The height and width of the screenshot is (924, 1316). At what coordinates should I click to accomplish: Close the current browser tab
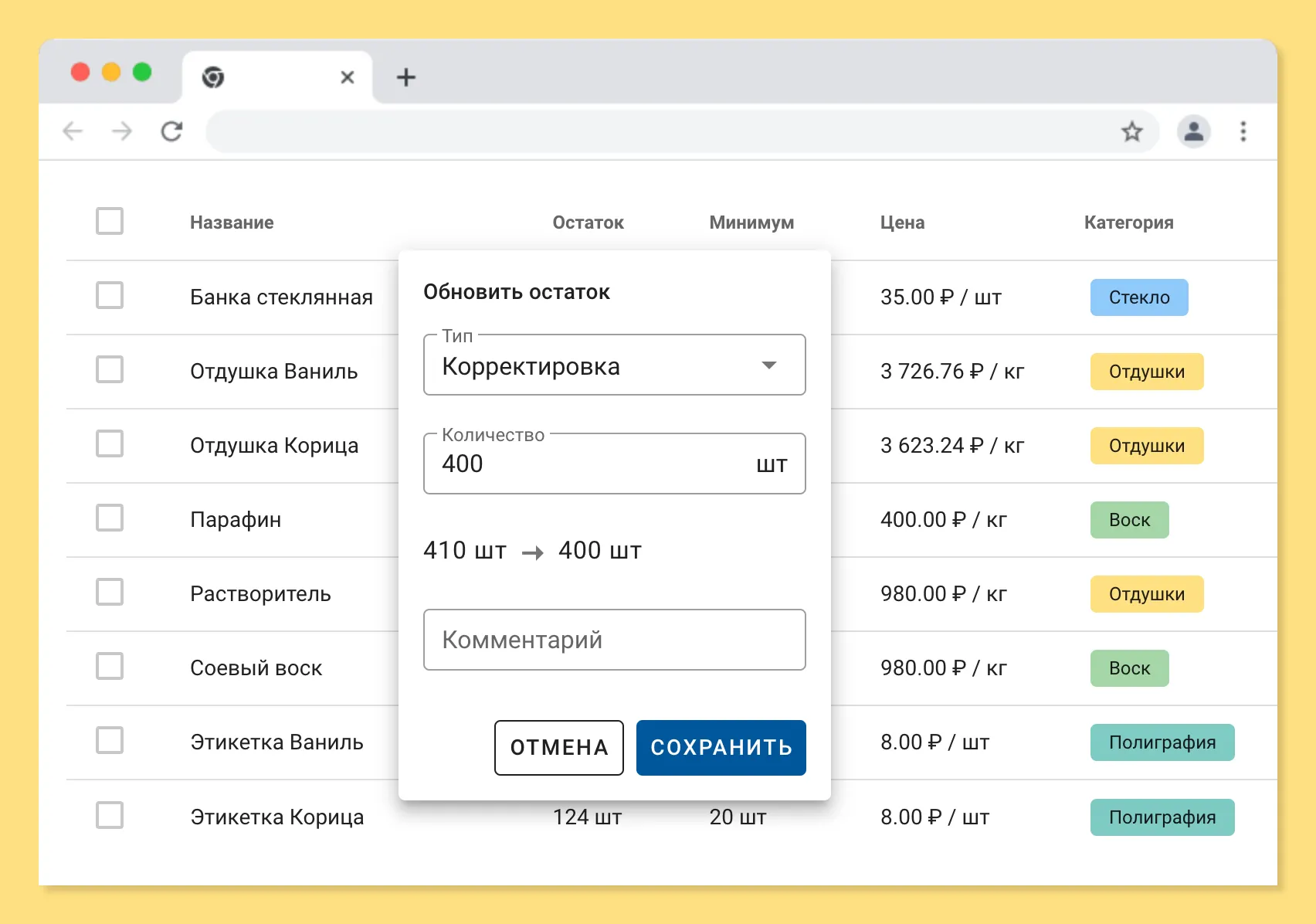(348, 77)
